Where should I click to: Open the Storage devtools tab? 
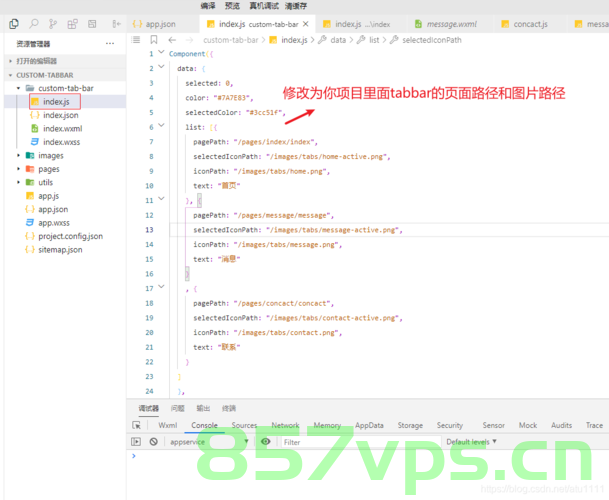click(x=410, y=425)
